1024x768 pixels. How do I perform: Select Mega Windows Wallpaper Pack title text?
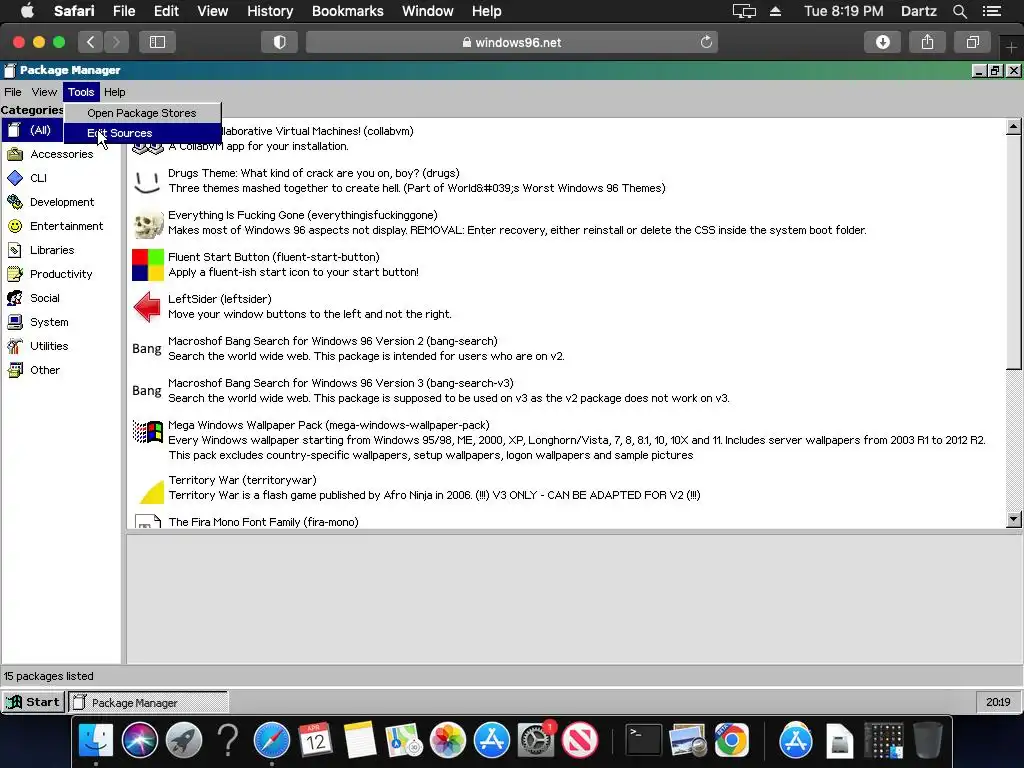(328, 425)
